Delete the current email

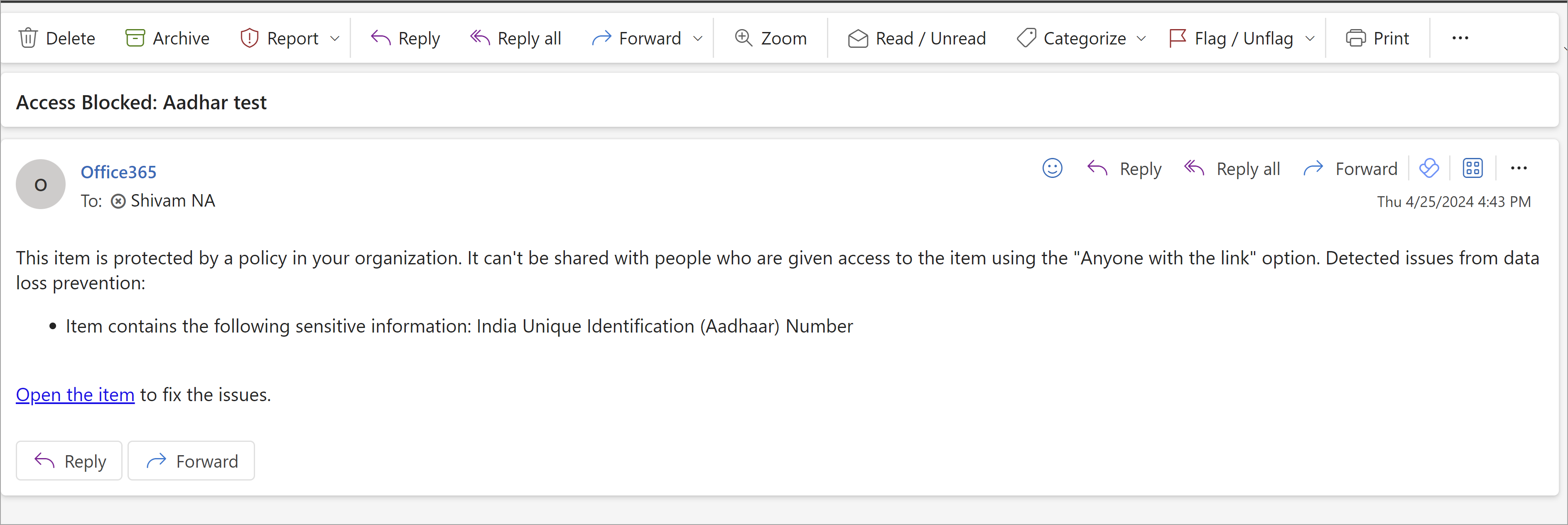point(58,38)
